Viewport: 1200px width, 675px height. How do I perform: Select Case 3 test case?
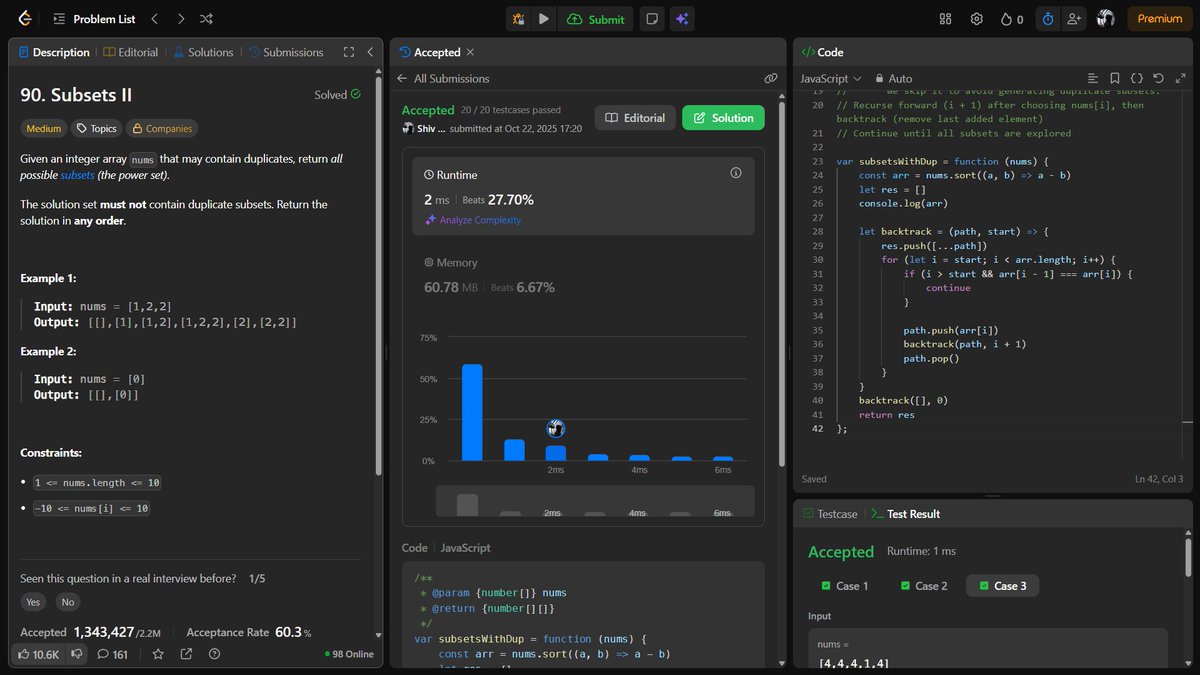click(1003, 586)
